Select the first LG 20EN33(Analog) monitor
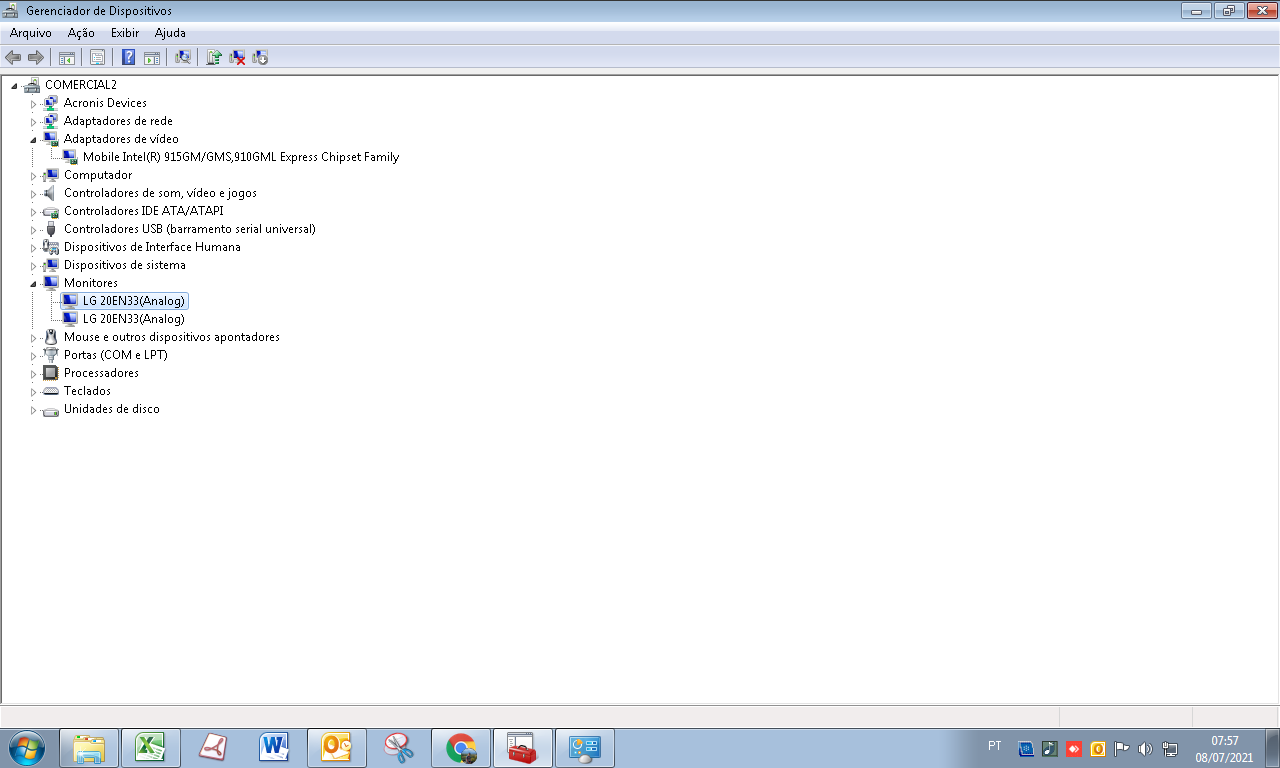Screen dimensions: 1280x768 [134, 301]
